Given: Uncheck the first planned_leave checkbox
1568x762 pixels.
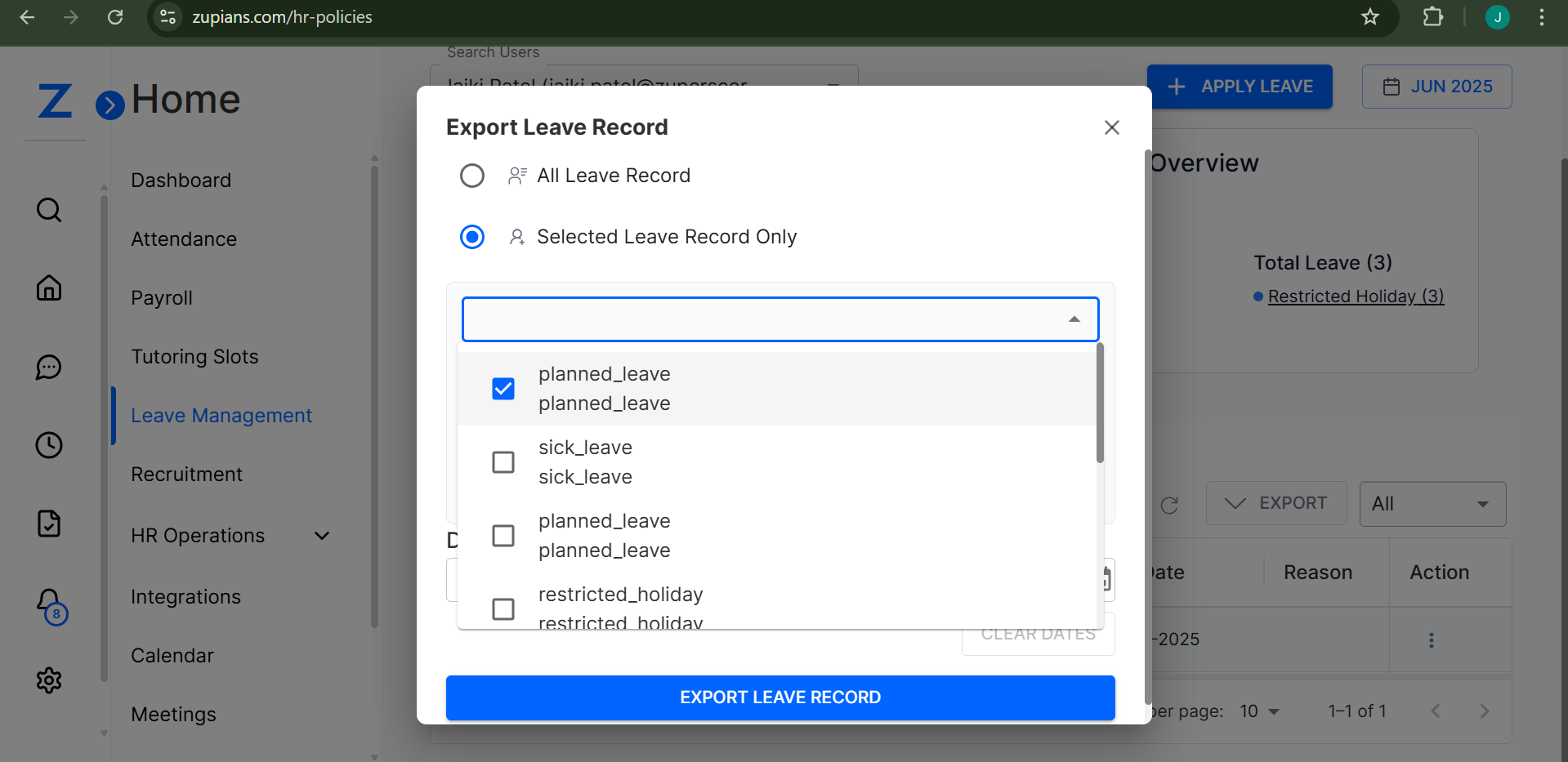Looking at the screenshot, I should [x=503, y=388].
